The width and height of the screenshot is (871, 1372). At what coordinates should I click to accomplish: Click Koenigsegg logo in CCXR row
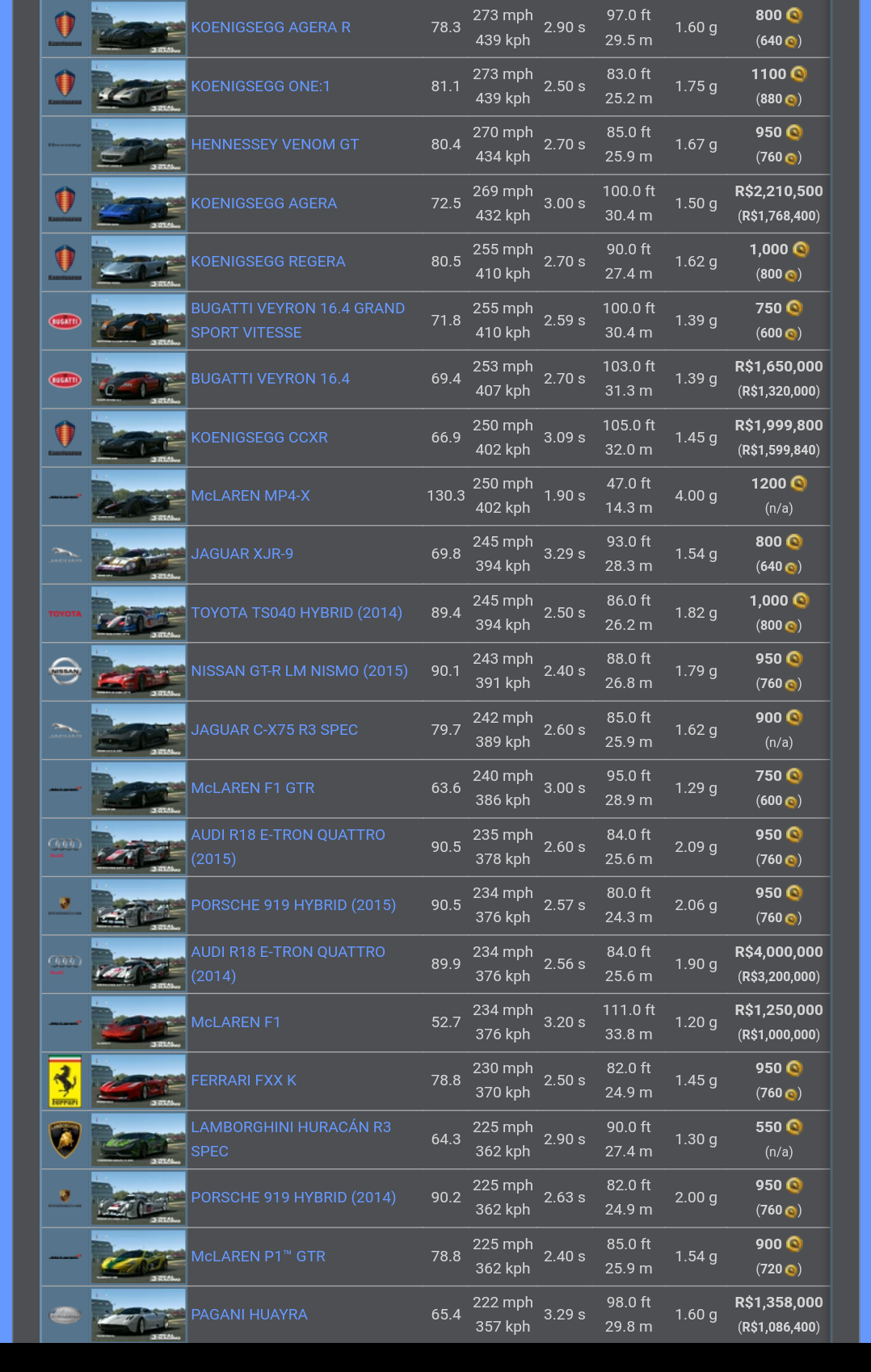pyautogui.click(x=65, y=438)
